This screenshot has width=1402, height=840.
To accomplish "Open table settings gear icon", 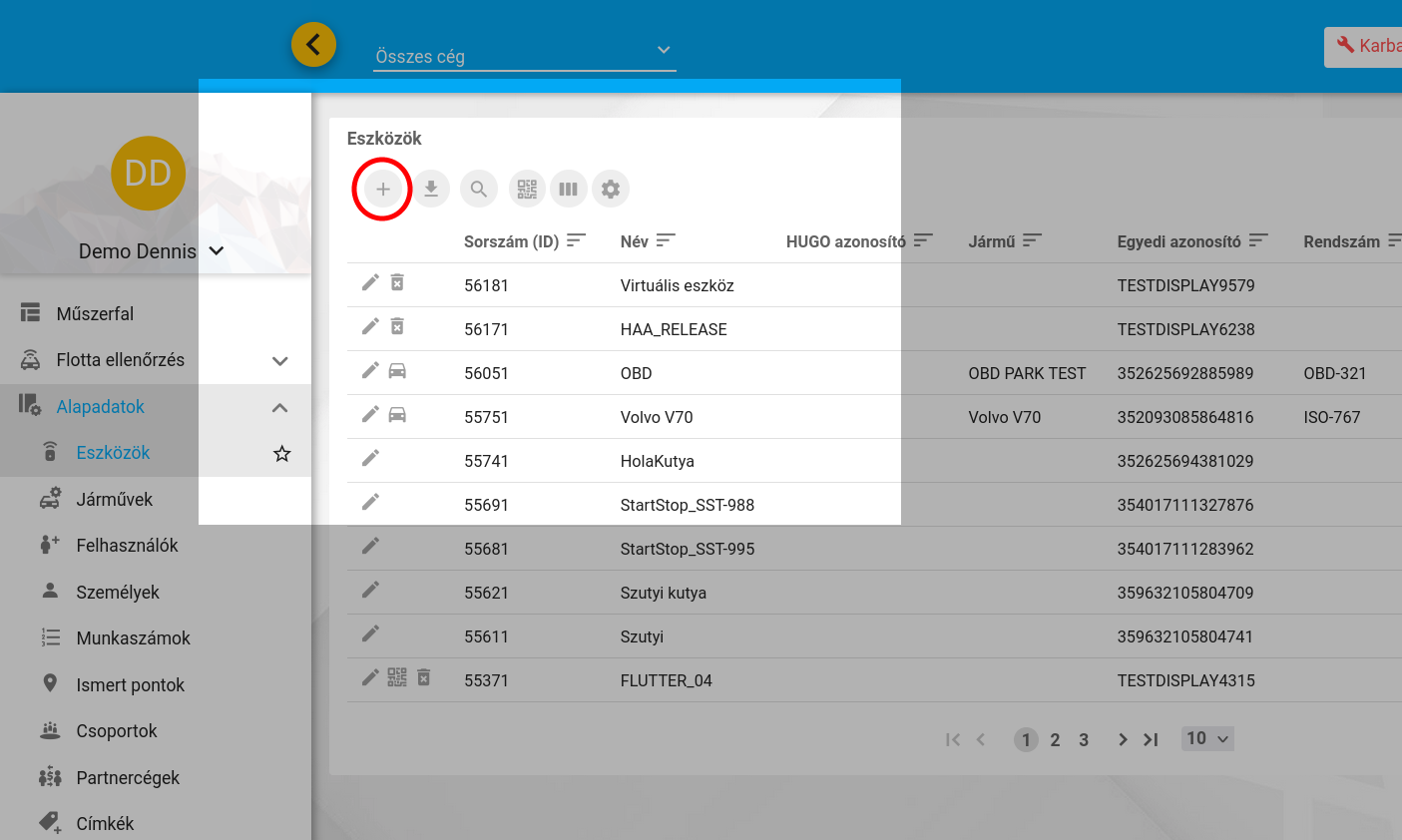I will click(611, 189).
